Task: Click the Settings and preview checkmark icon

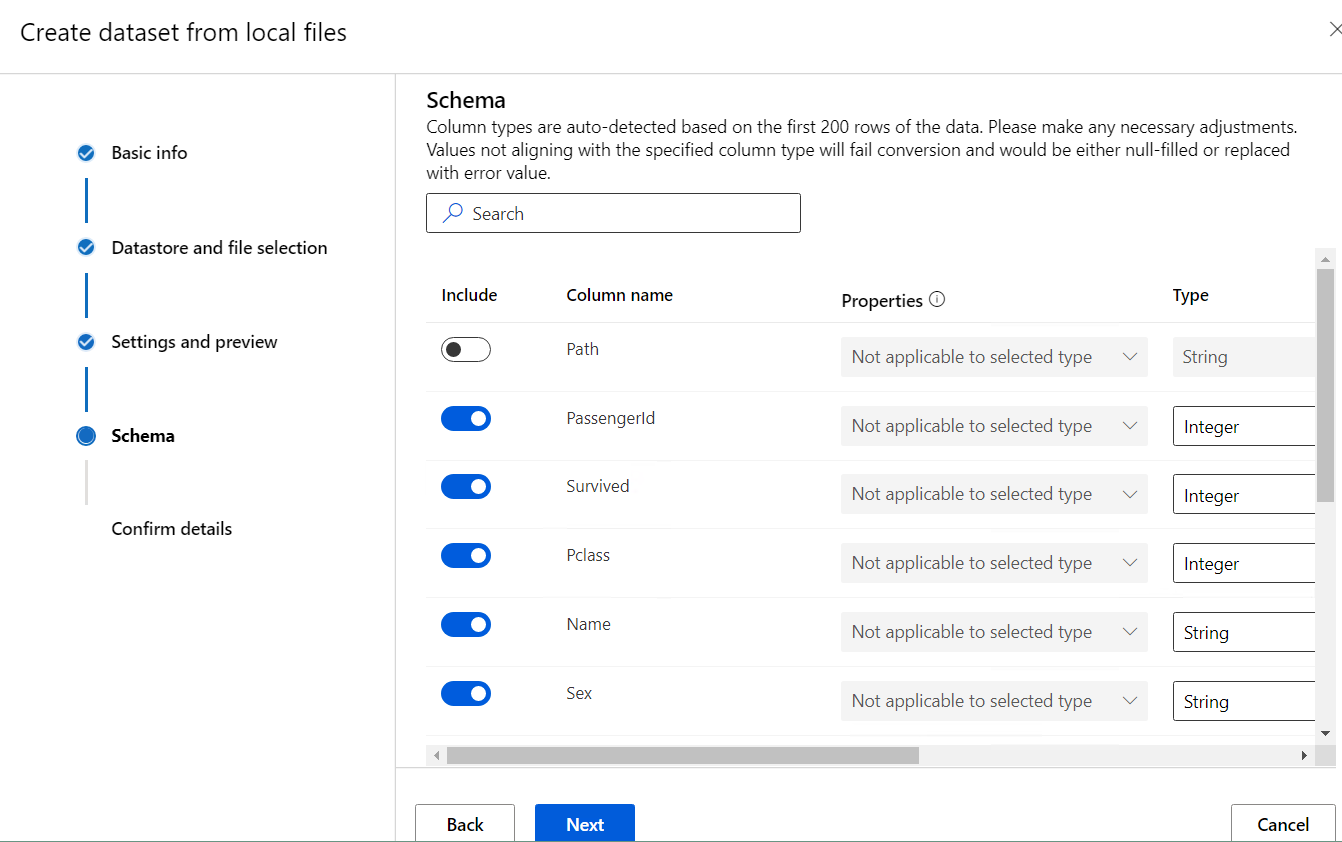Action: (x=86, y=342)
